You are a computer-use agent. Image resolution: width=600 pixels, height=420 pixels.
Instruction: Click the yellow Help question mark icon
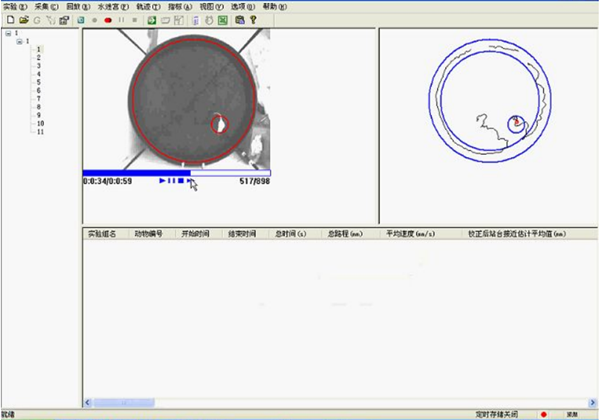point(254,20)
